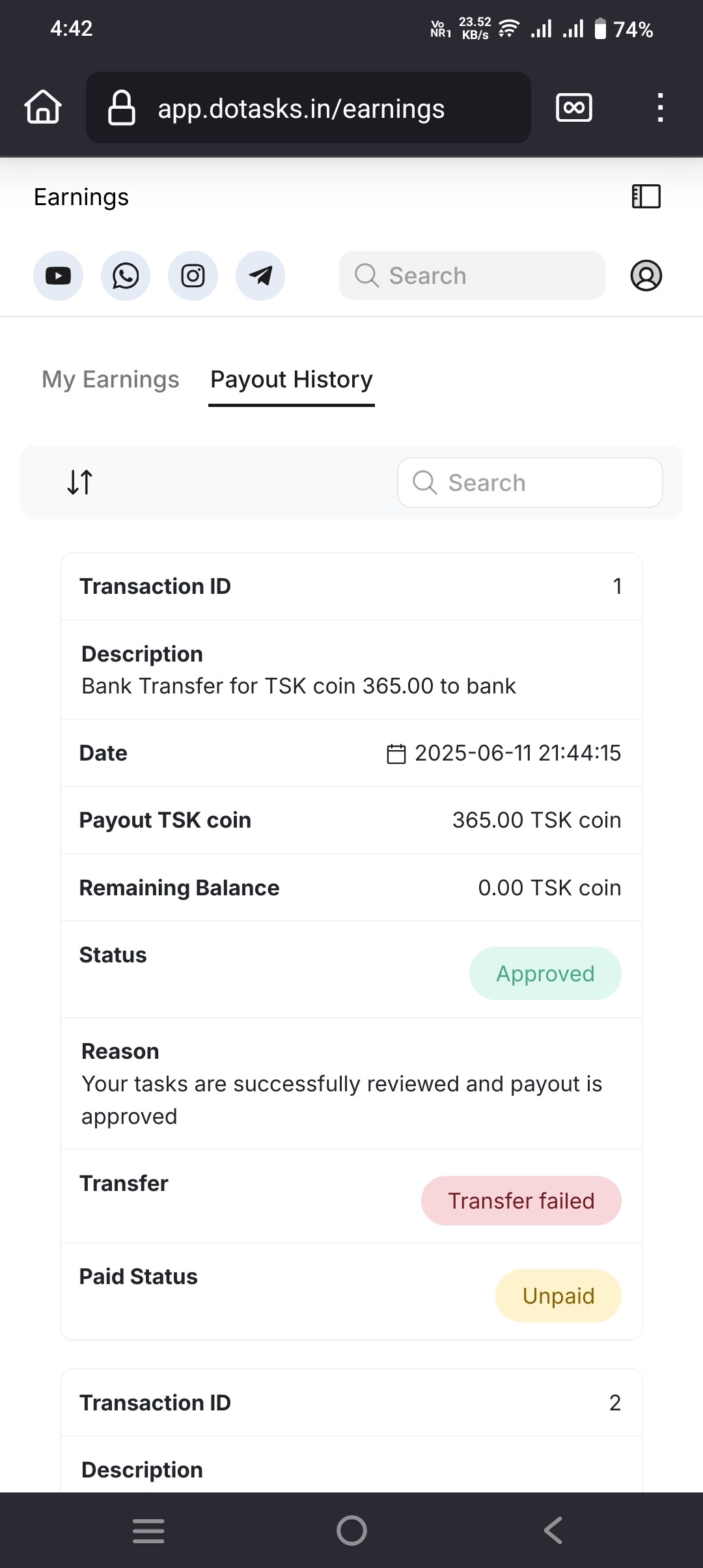
Task: Tap the sort order arrows icon
Action: [x=80, y=483]
